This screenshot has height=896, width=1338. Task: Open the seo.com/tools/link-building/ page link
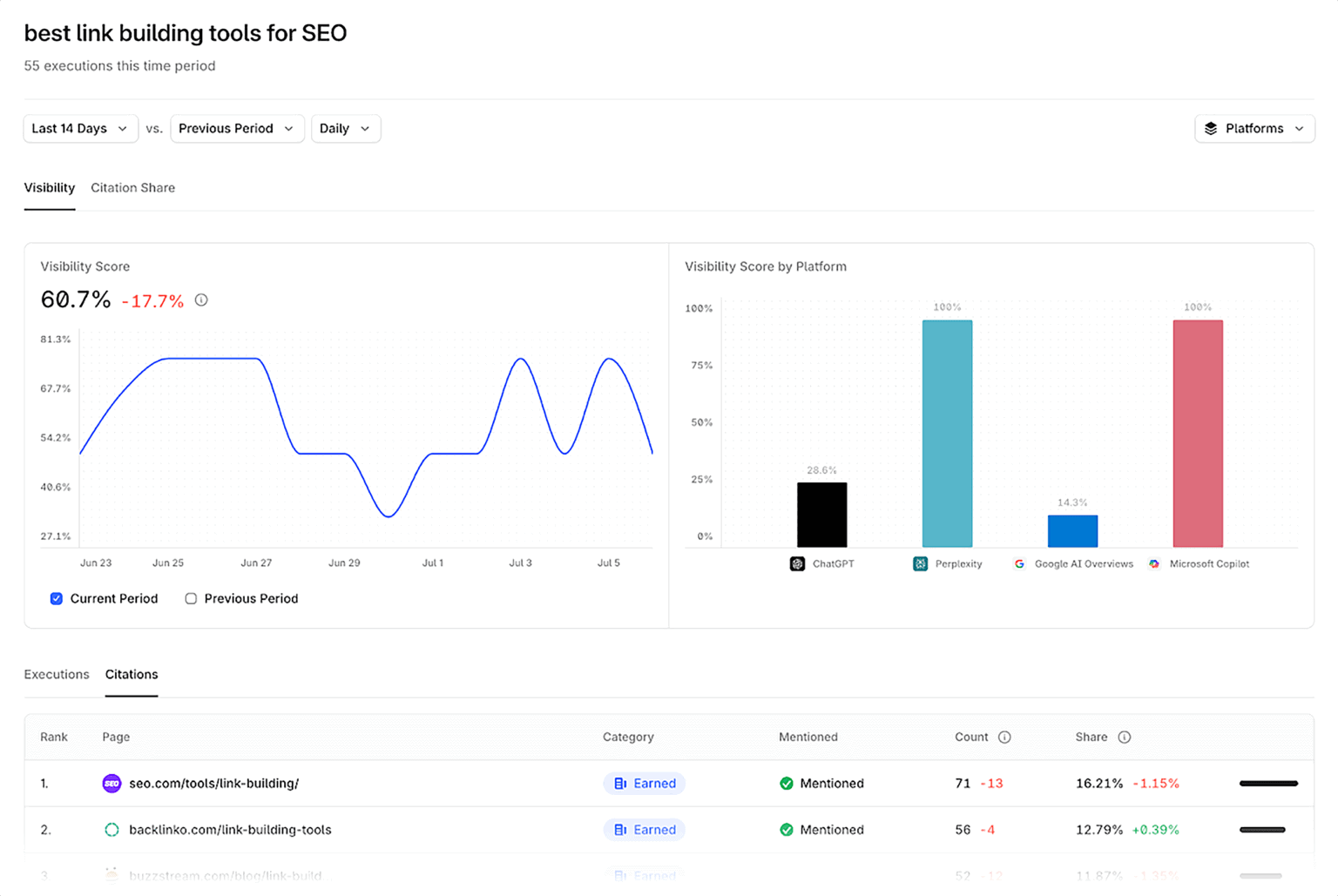coord(214,783)
